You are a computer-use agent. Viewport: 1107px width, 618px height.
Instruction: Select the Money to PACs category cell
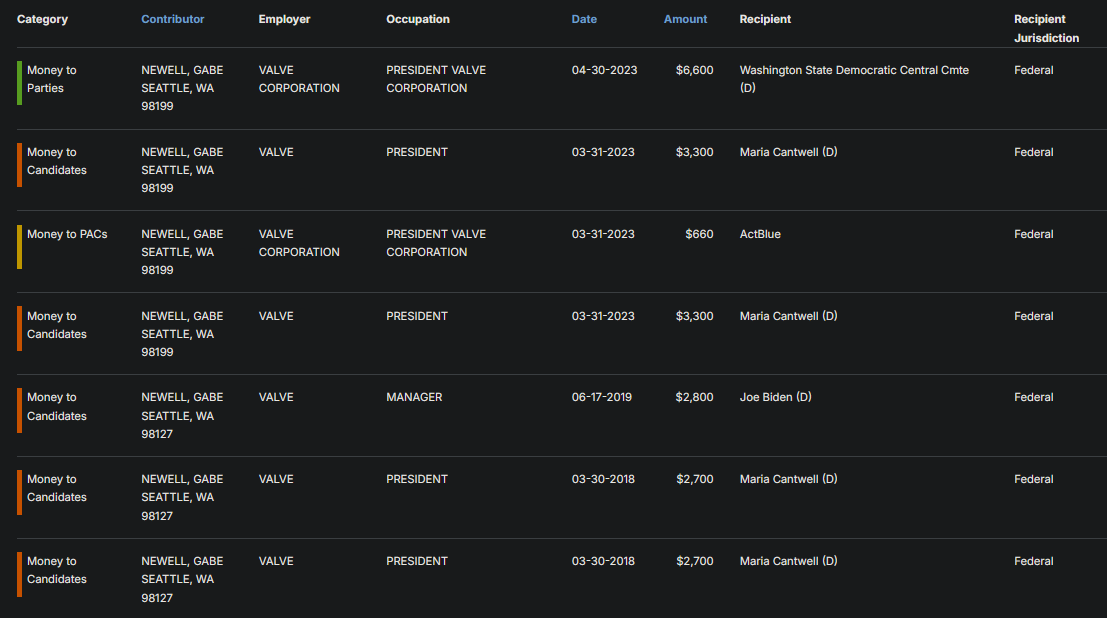67,234
